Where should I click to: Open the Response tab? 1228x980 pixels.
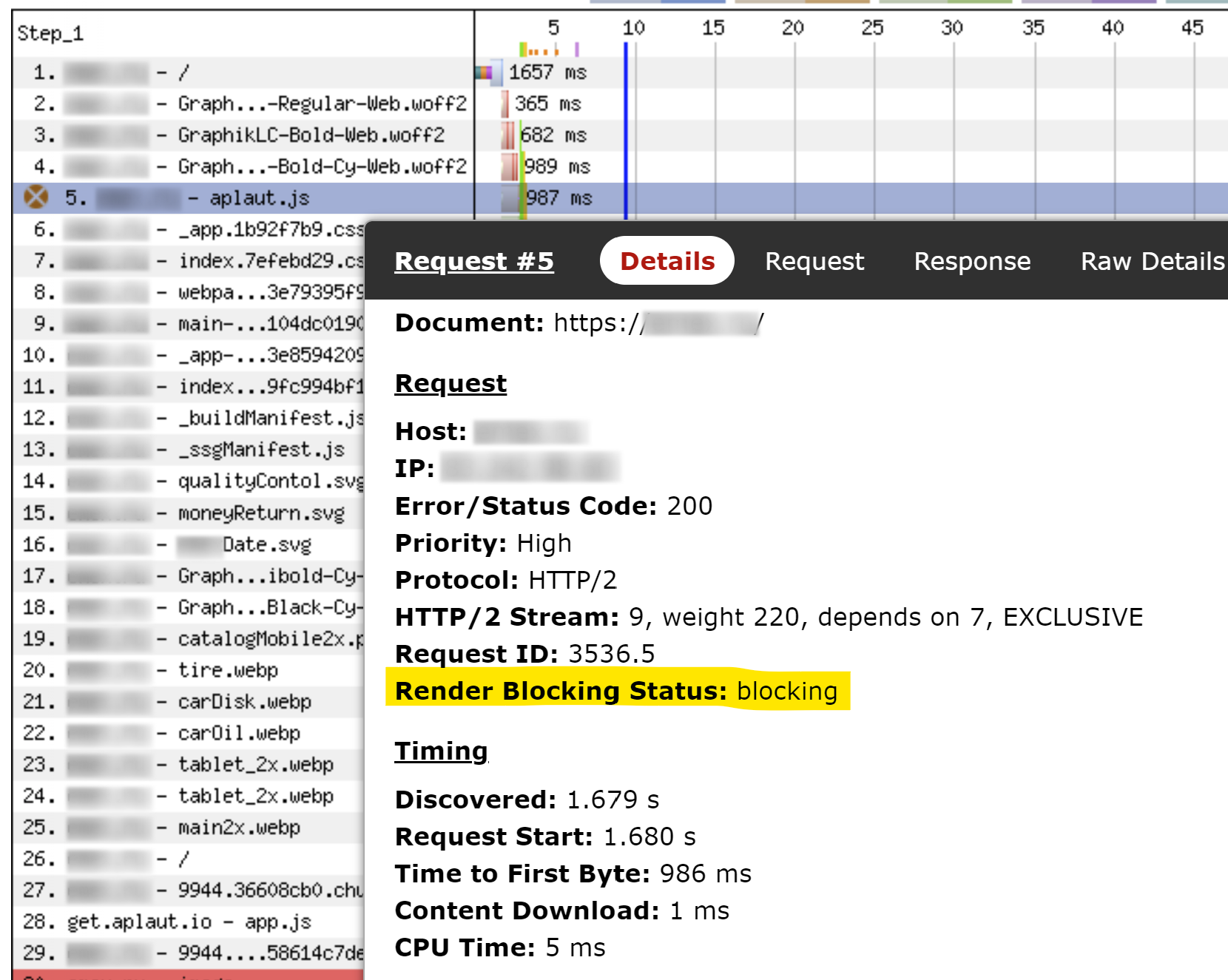point(971,261)
